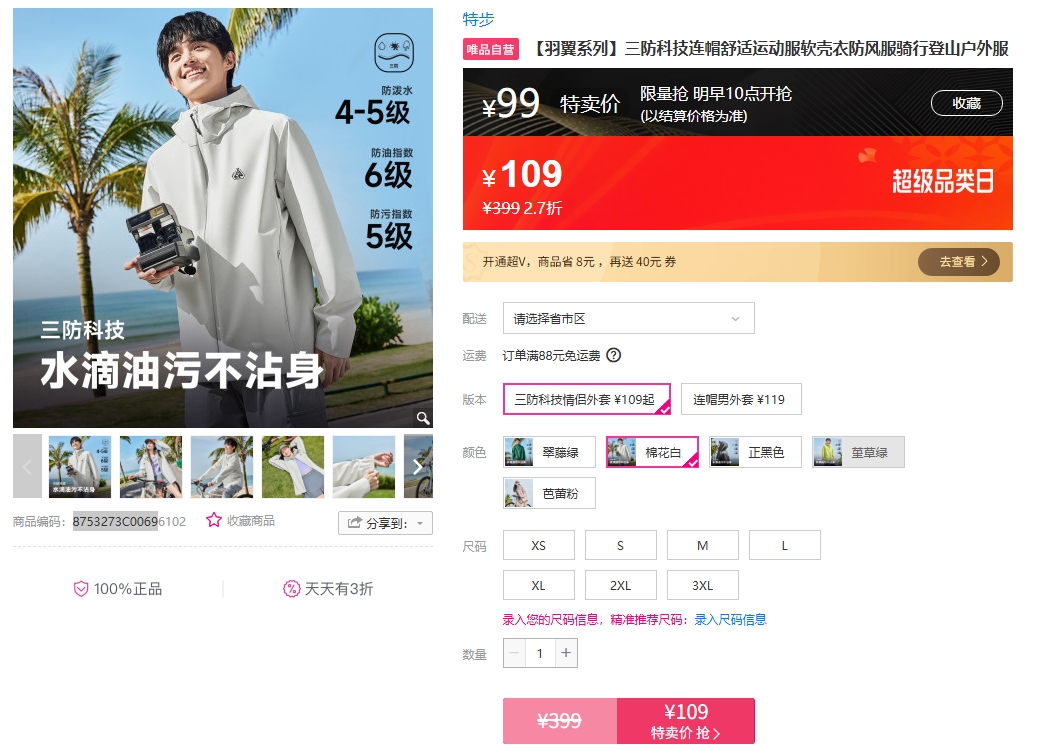Click the 开通超V 商品省8元 text
The height and width of the screenshot is (751, 1060).
[579, 262]
